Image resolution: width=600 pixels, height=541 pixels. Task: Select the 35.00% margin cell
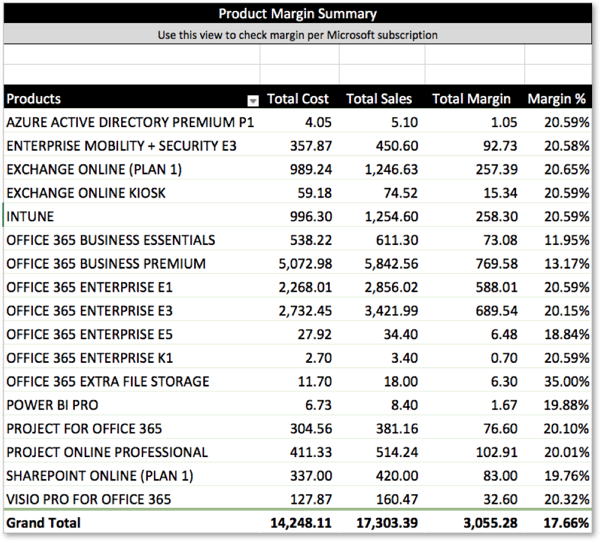coord(567,381)
